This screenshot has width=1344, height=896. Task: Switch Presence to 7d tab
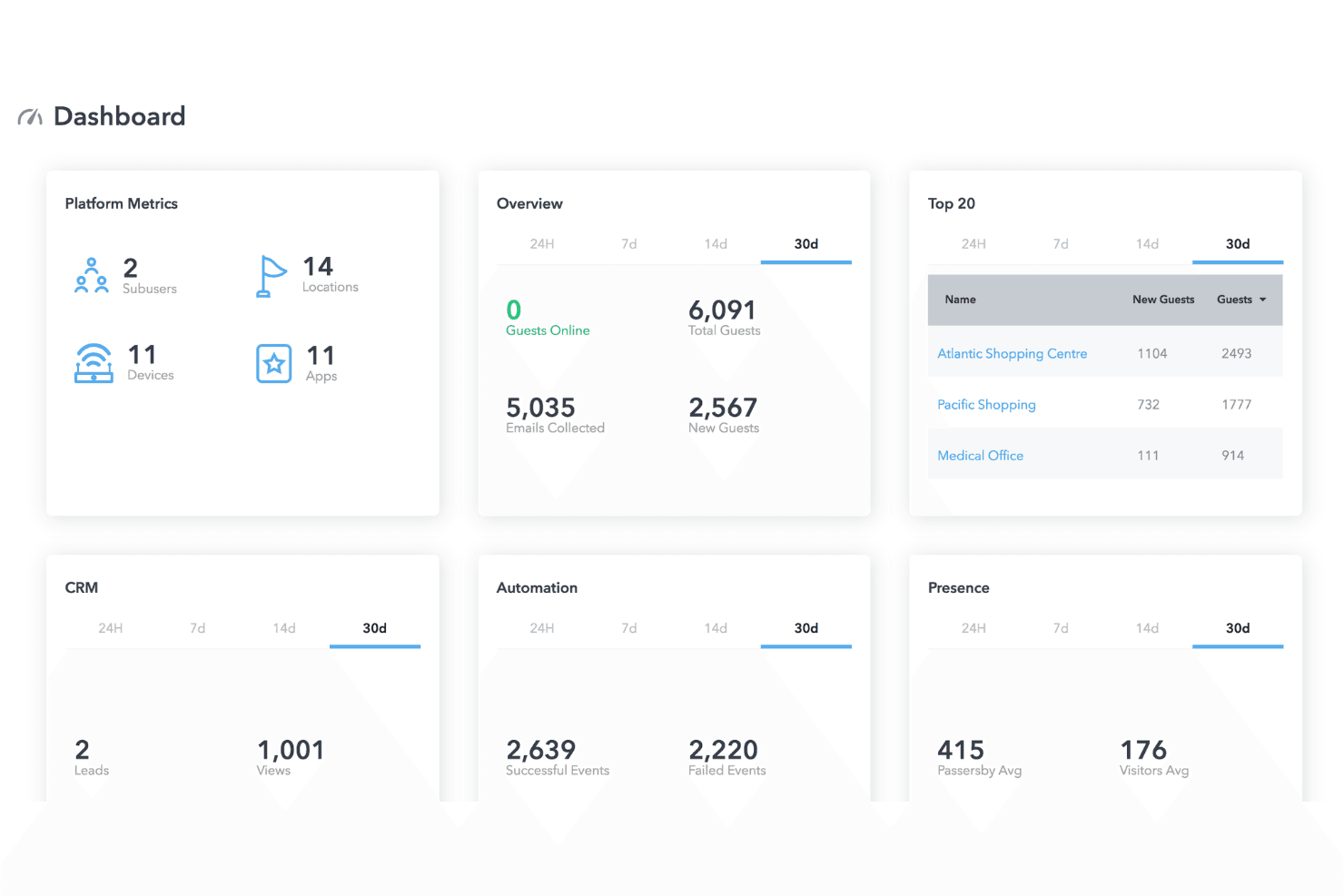click(1061, 628)
